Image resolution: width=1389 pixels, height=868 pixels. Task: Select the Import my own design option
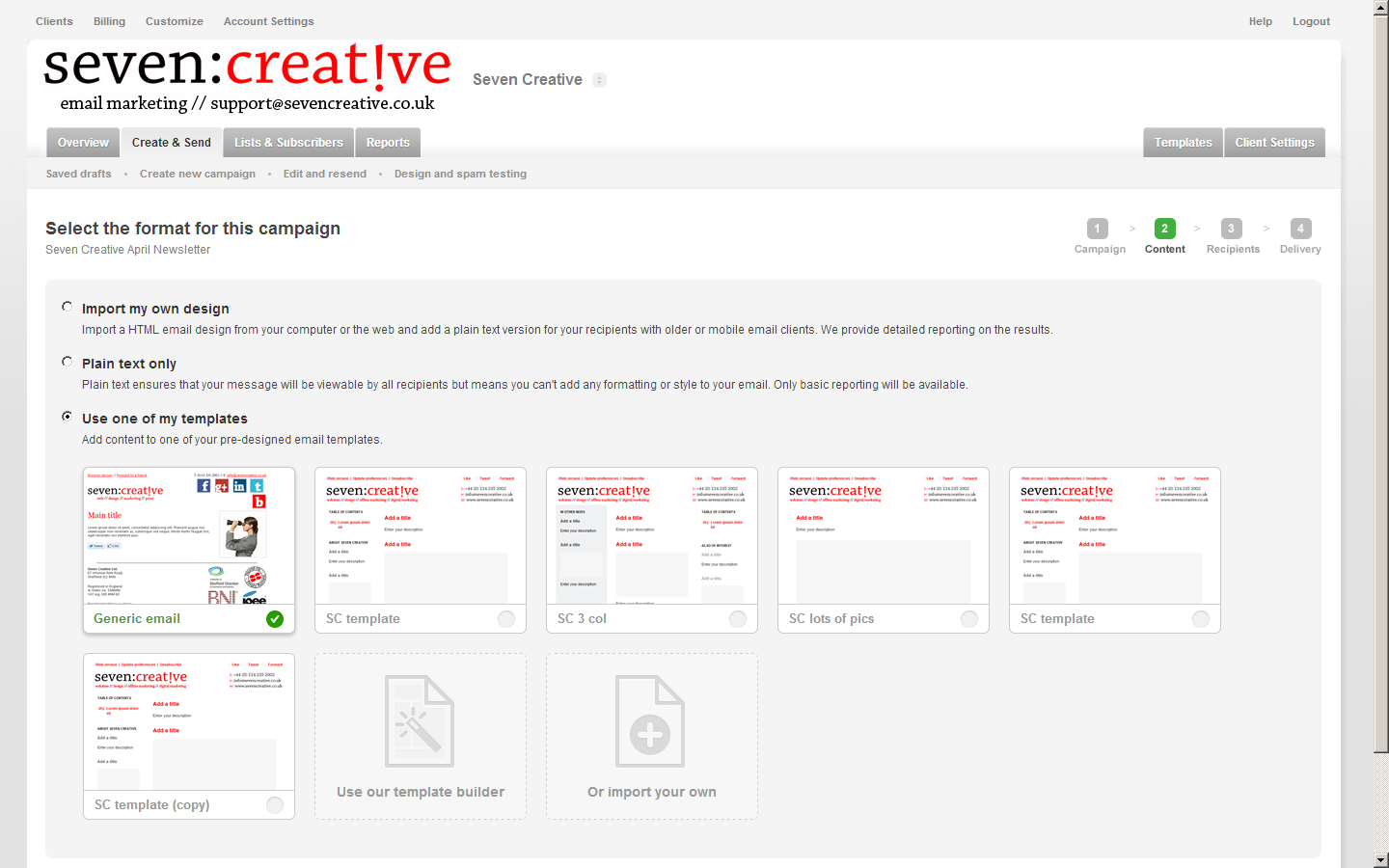point(68,307)
